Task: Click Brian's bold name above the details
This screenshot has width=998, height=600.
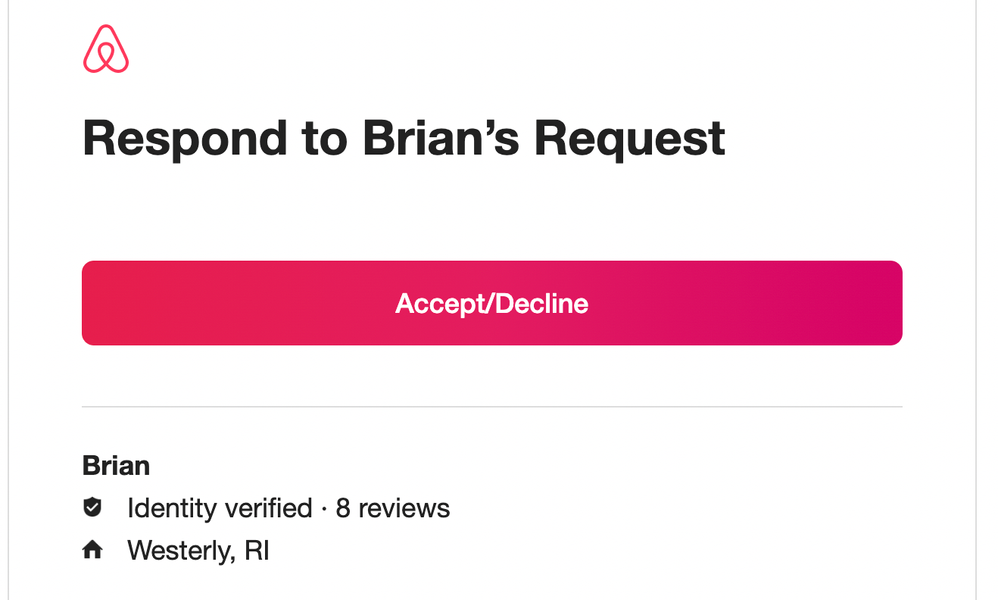Action: click(x=116, y=466)
